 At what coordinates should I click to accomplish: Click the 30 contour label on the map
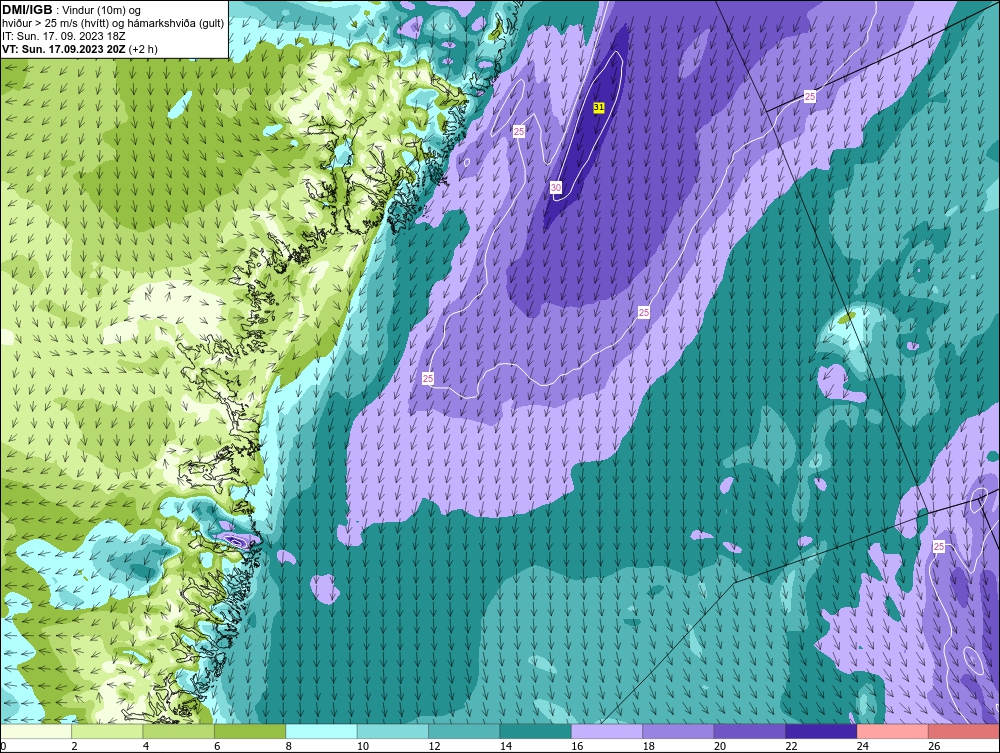tap(556, 187)
